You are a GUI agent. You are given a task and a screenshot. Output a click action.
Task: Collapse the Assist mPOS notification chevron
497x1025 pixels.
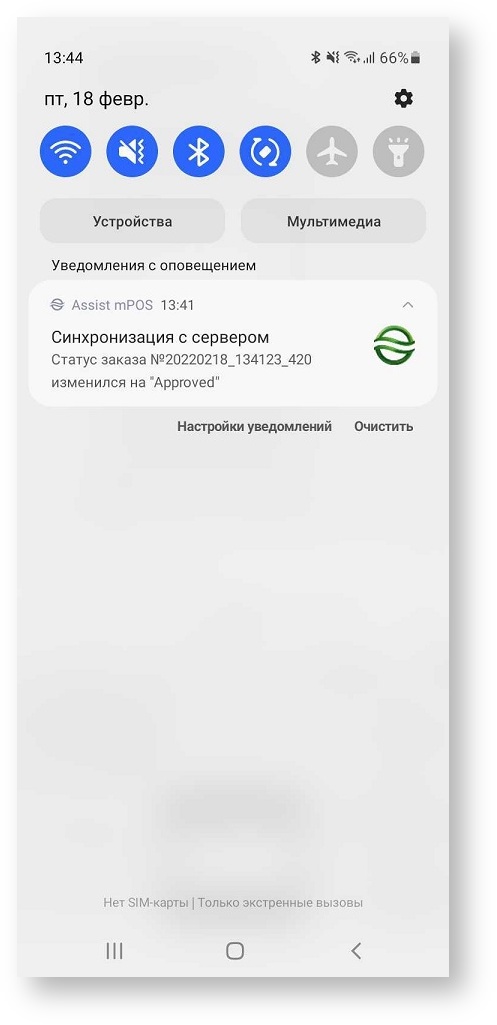click(x=408, y=305)
